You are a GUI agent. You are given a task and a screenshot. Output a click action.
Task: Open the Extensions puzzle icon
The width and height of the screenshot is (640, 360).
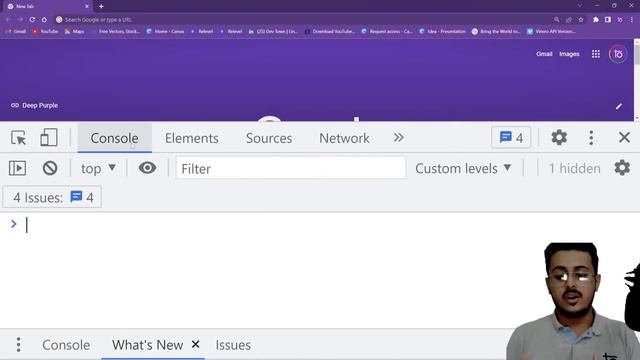click(596, 20)
